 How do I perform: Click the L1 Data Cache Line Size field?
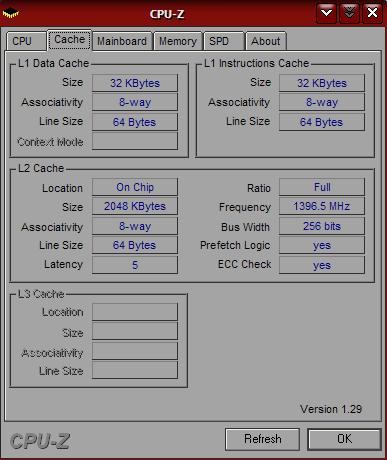pyautogui.click(x=135, y=122)
